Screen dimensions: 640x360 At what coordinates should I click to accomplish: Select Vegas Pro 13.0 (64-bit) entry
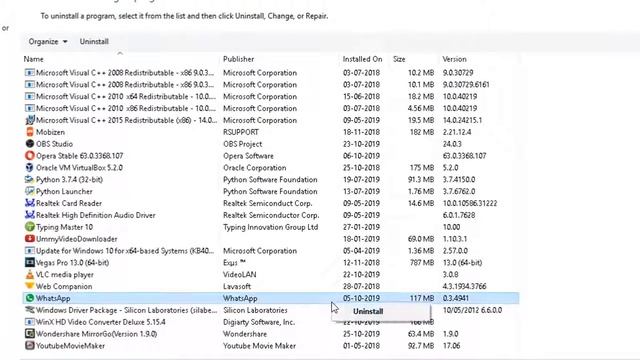pos(72,262)
